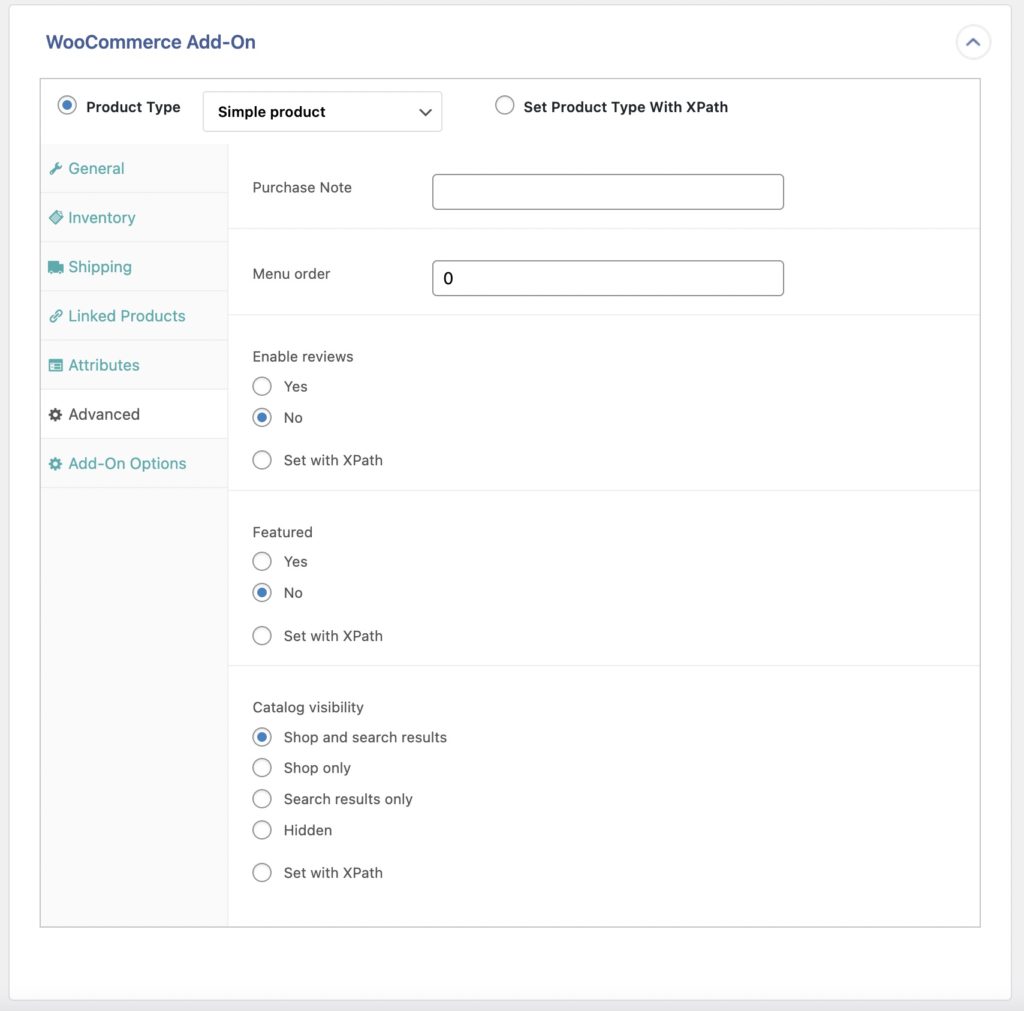
Task: Click the truck icon beside Shipping
Action: (56, 266)
